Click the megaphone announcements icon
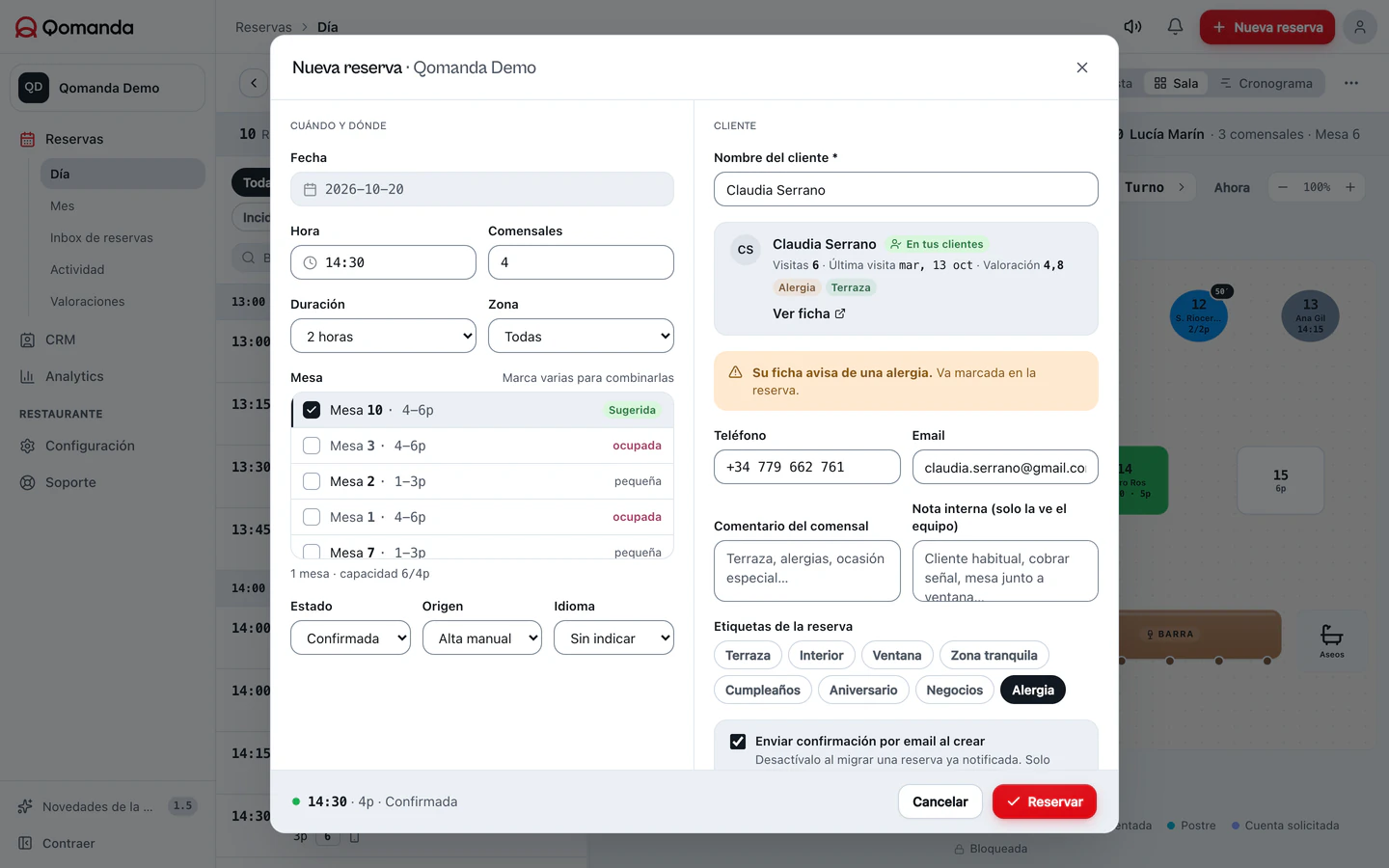This screenshot has width=1389, height=868. pos(1132,27)
